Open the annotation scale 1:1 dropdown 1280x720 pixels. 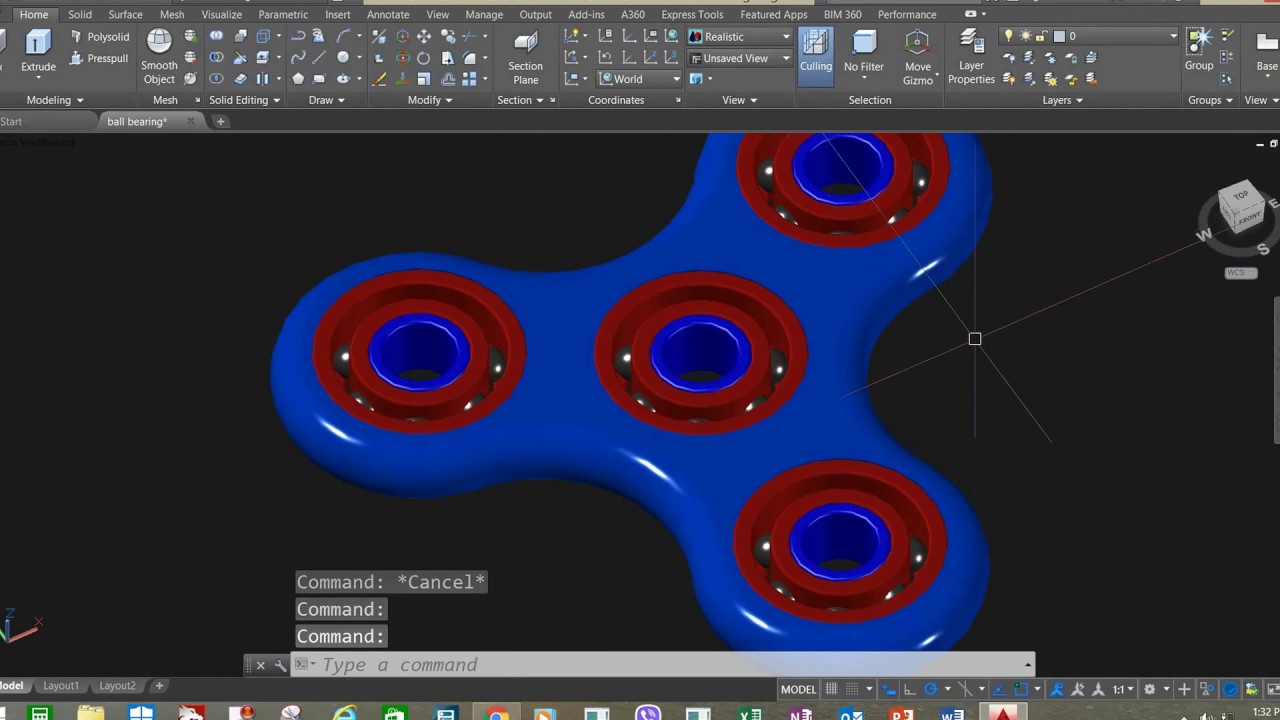(x=1124, y=689)
